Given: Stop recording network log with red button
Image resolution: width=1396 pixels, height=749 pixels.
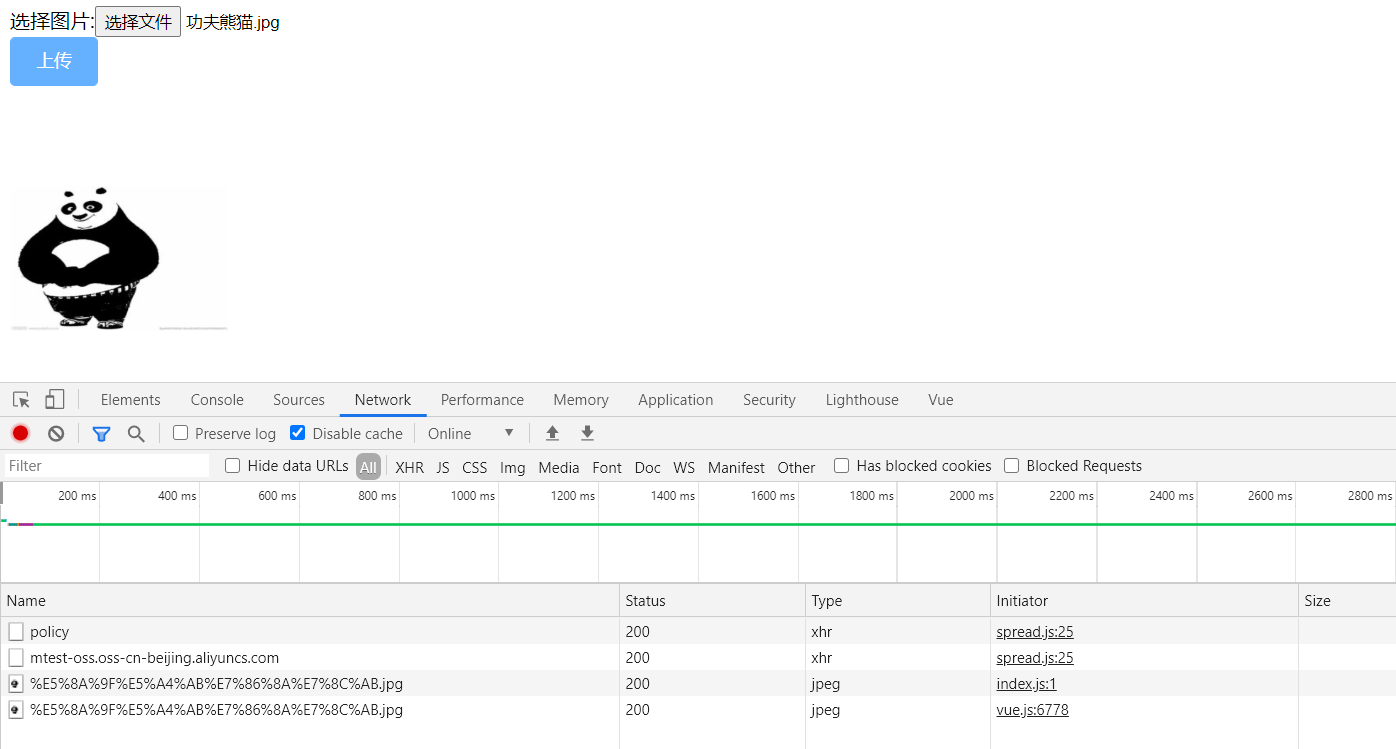Looking at the screenshot, I should click(20, 433).
